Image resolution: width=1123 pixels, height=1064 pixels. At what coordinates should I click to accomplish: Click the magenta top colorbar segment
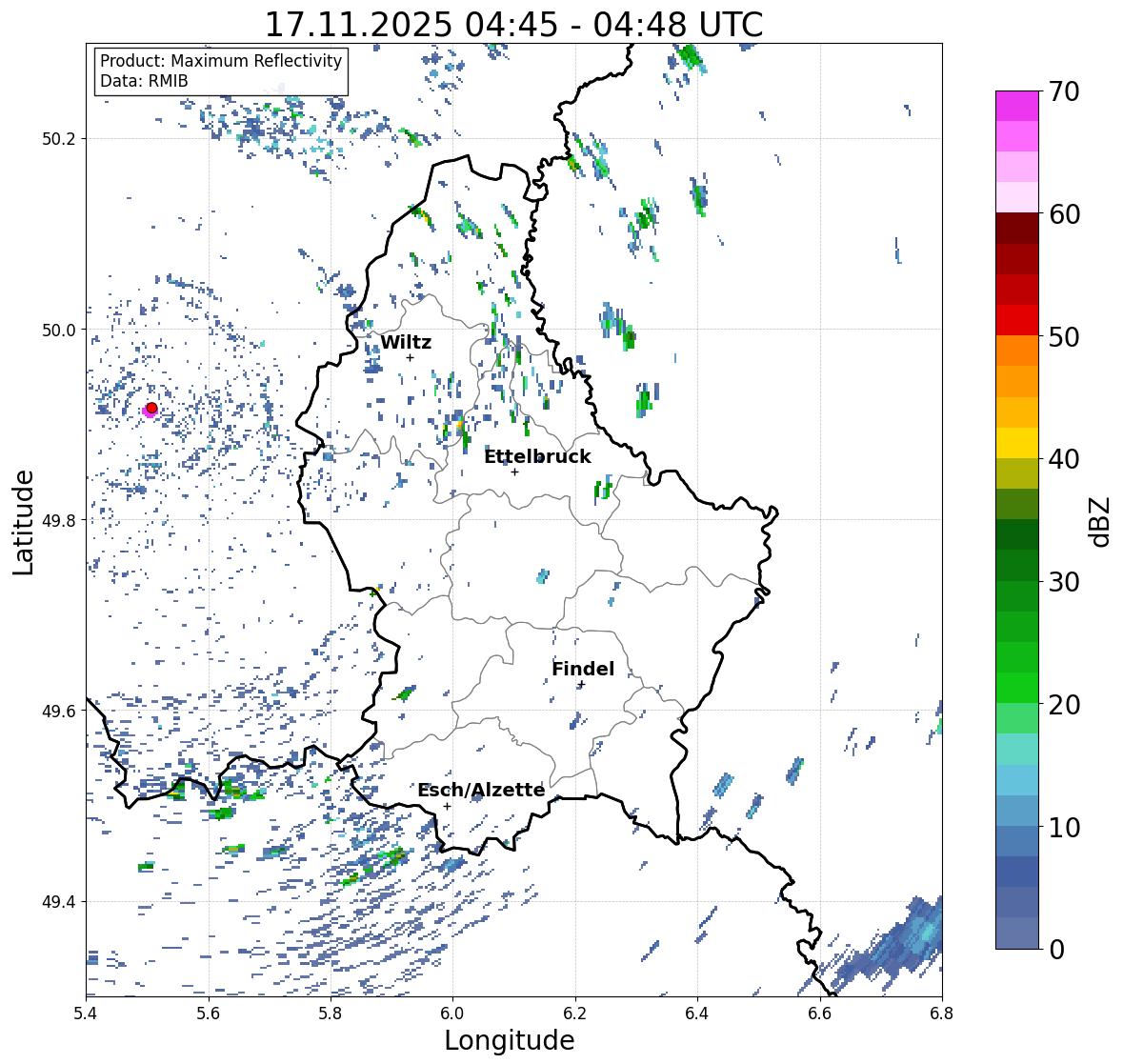tap(1017, 106)
